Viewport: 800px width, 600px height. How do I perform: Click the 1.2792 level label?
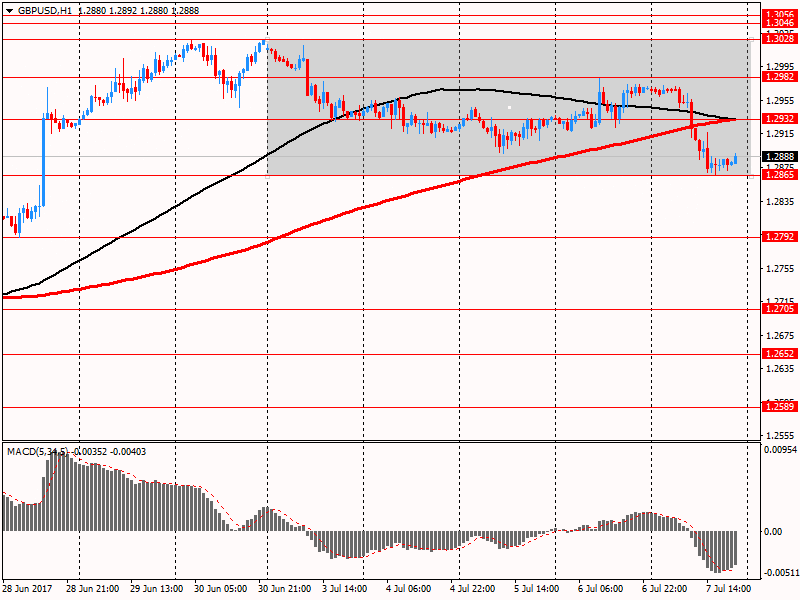pyautogui.click(x=780, y=237)
